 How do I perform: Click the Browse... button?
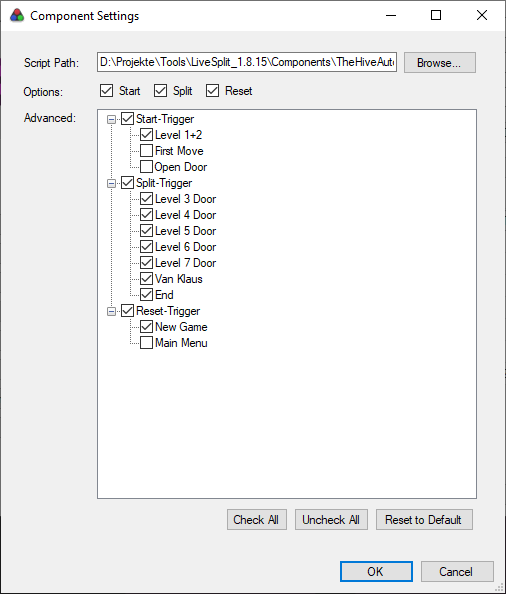[440, 63]
